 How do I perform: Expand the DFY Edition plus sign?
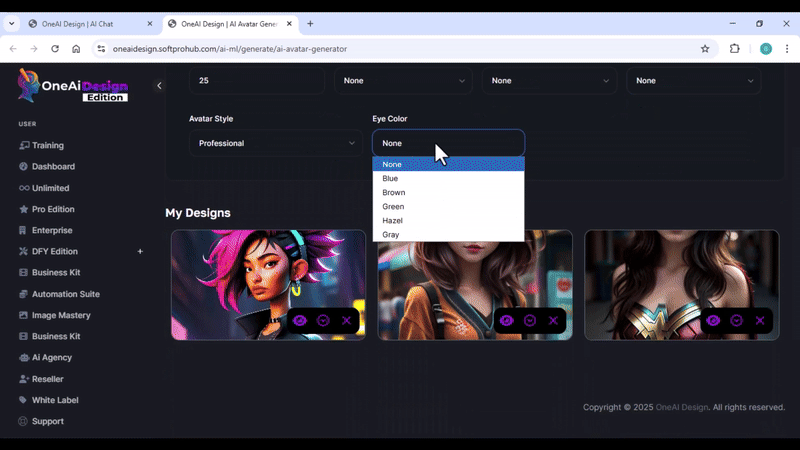point(140,252)
